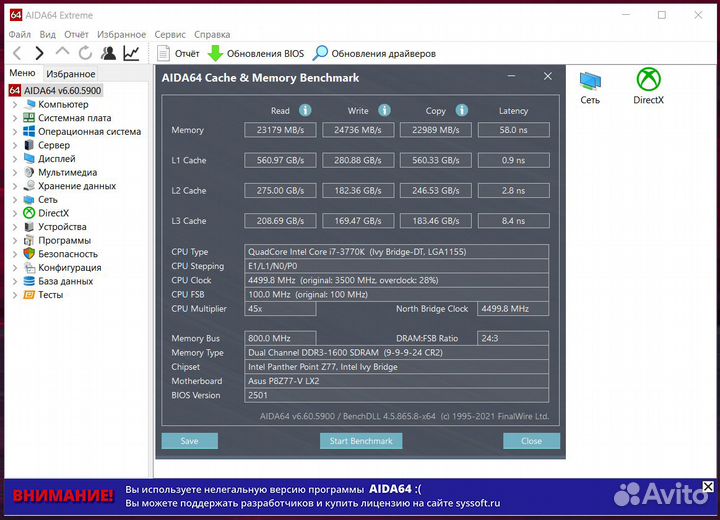Select Дисплей in the tree
The height and width of the screenshot is (520, 720).
pyautogui.click(x=56, y=159)
